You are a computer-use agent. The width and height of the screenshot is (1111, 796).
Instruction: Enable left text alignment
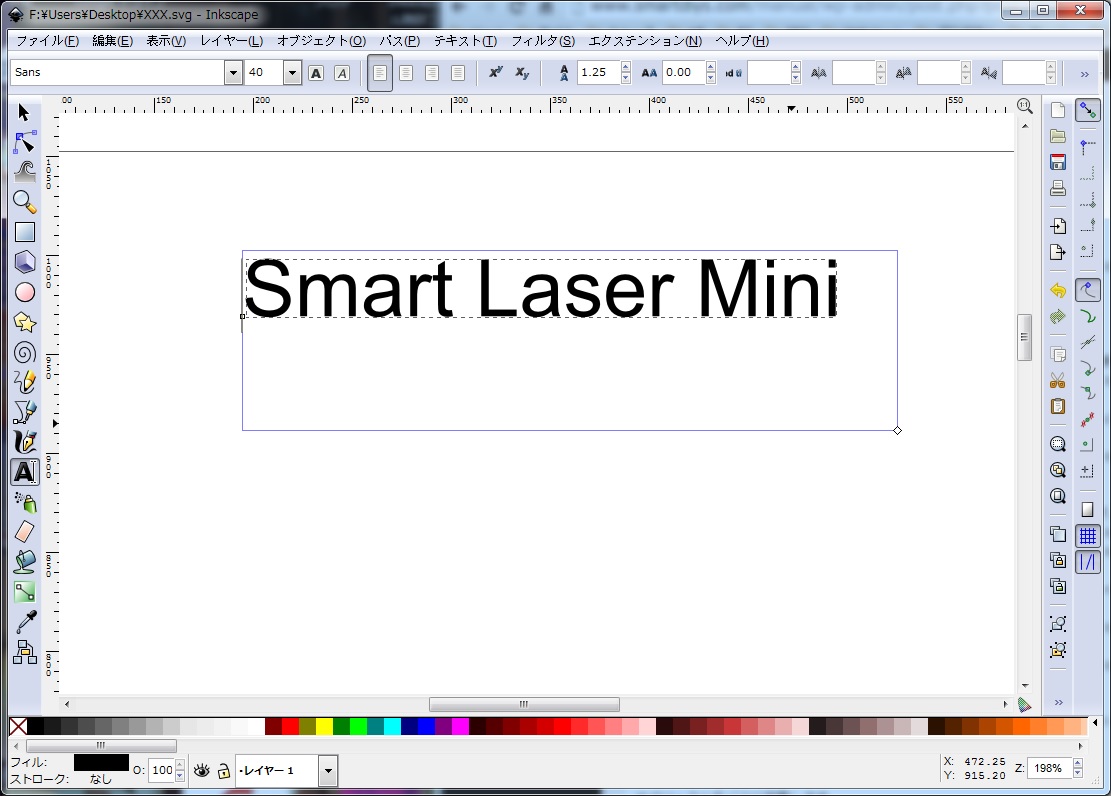coord(380,73)
